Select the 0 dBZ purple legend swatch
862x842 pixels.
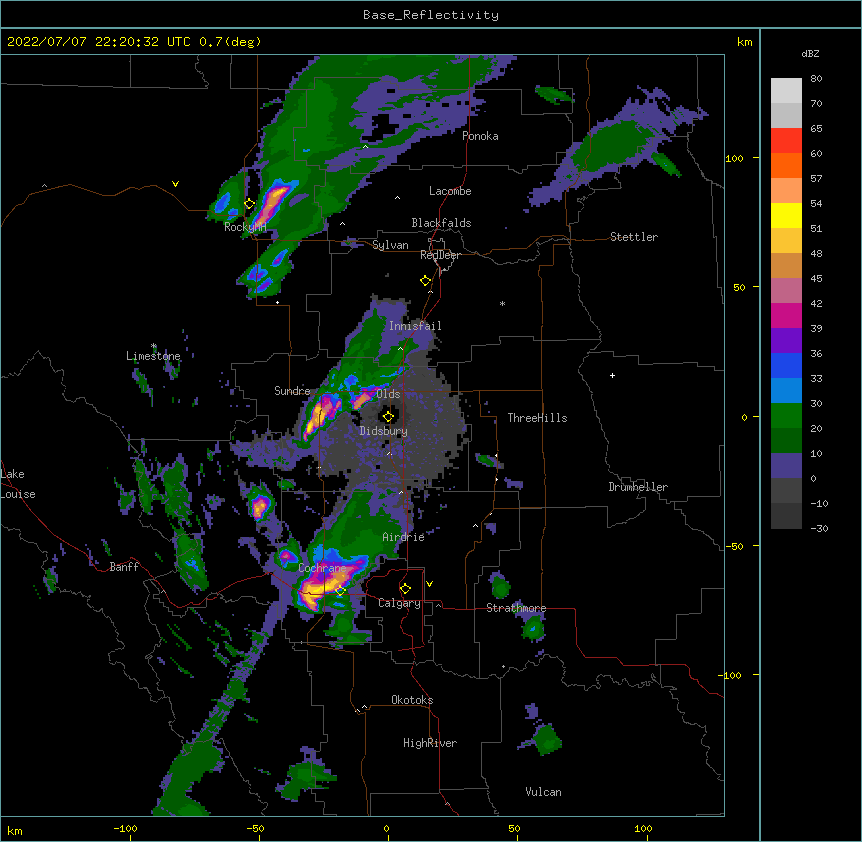786,466
